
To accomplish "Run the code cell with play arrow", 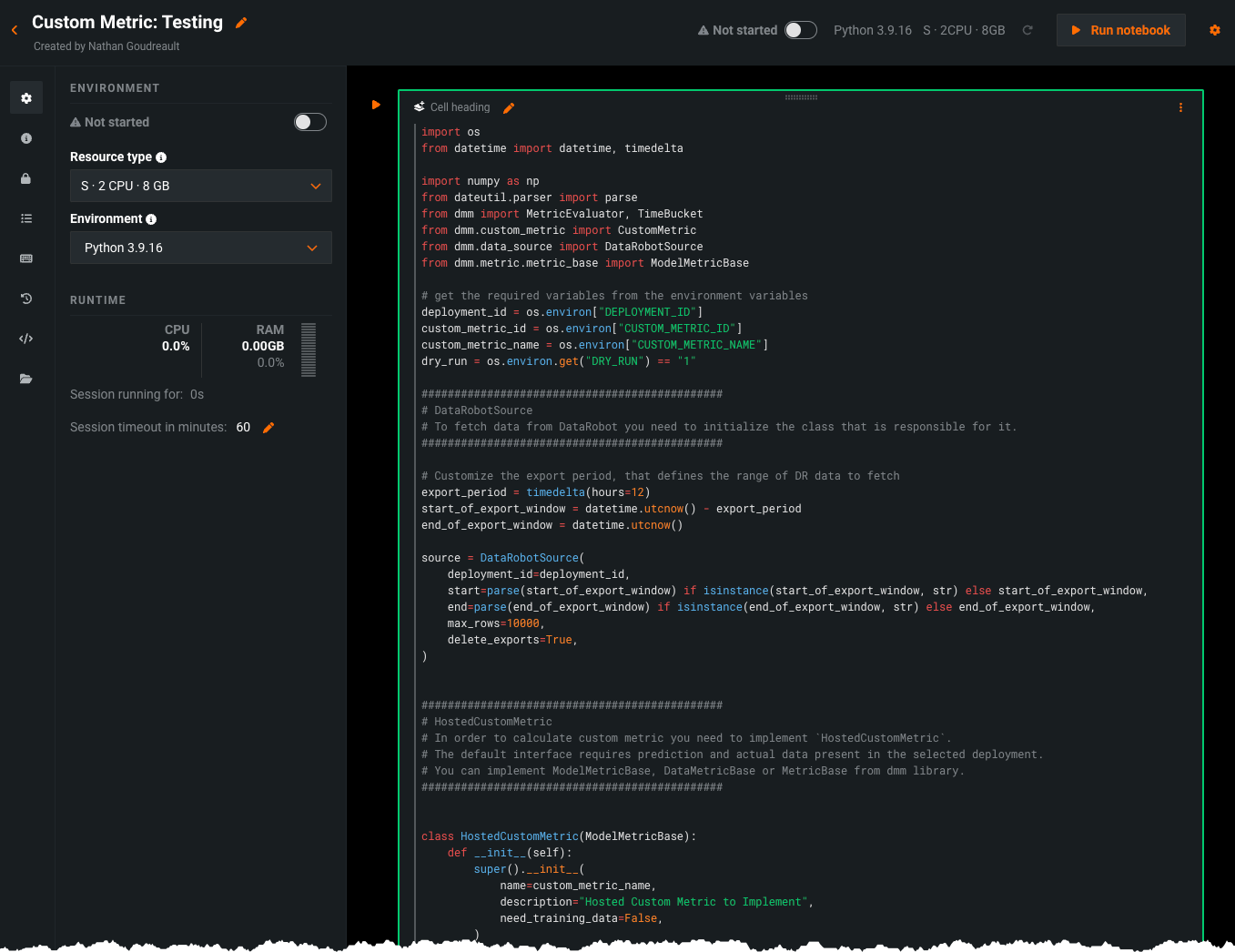I will click(376, 105).
